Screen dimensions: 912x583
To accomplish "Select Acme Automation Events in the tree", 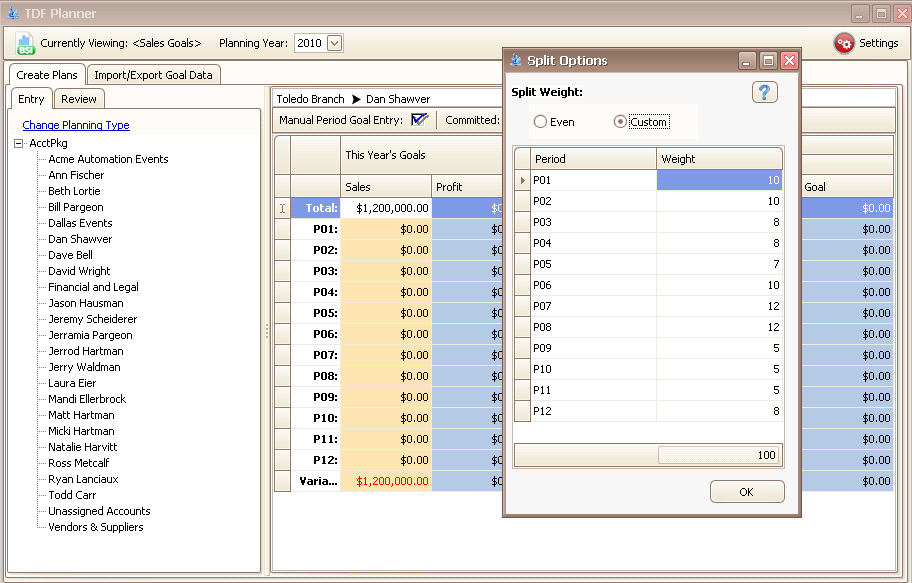I will (x=108, y=159).
